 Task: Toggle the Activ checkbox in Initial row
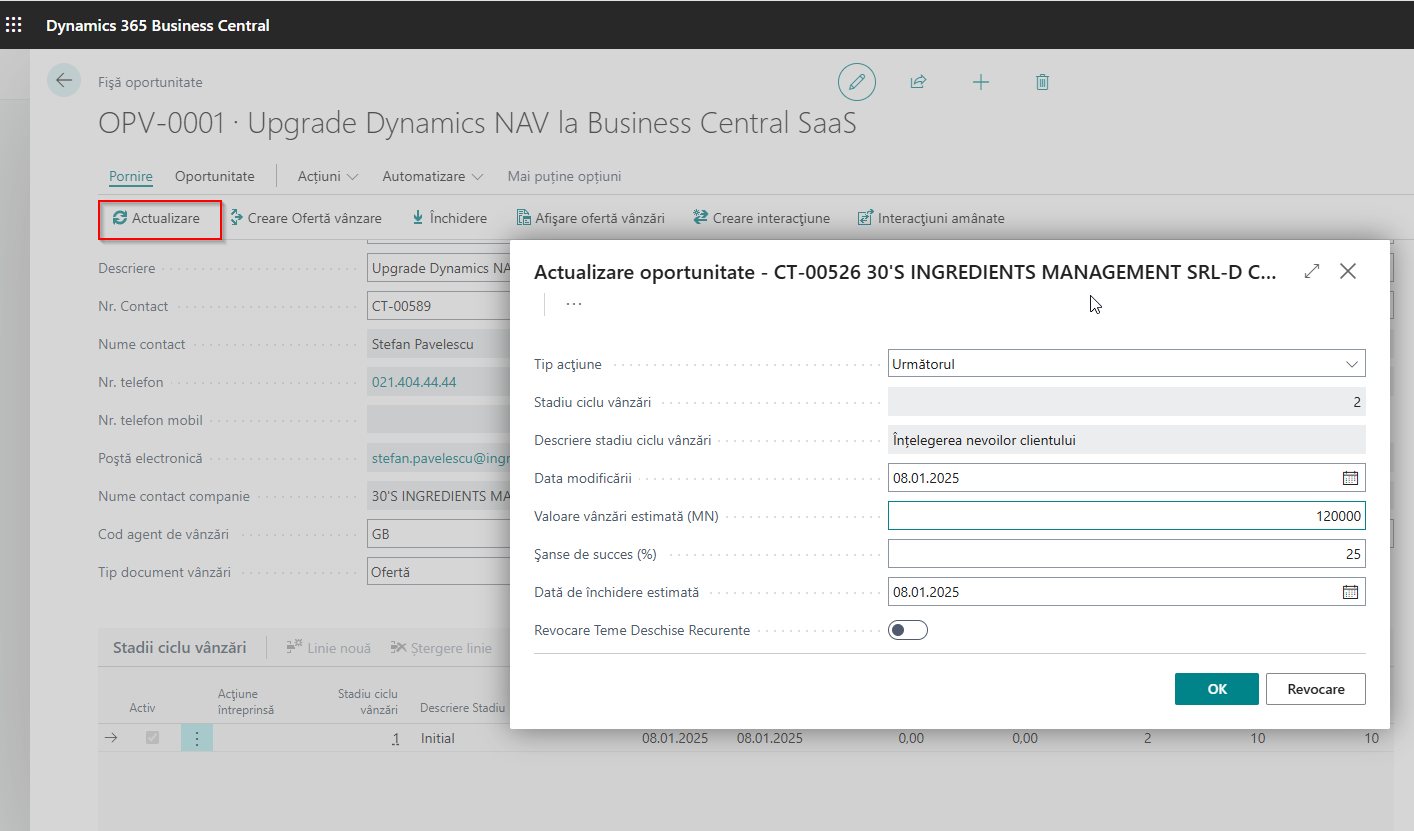click(153, 738)
